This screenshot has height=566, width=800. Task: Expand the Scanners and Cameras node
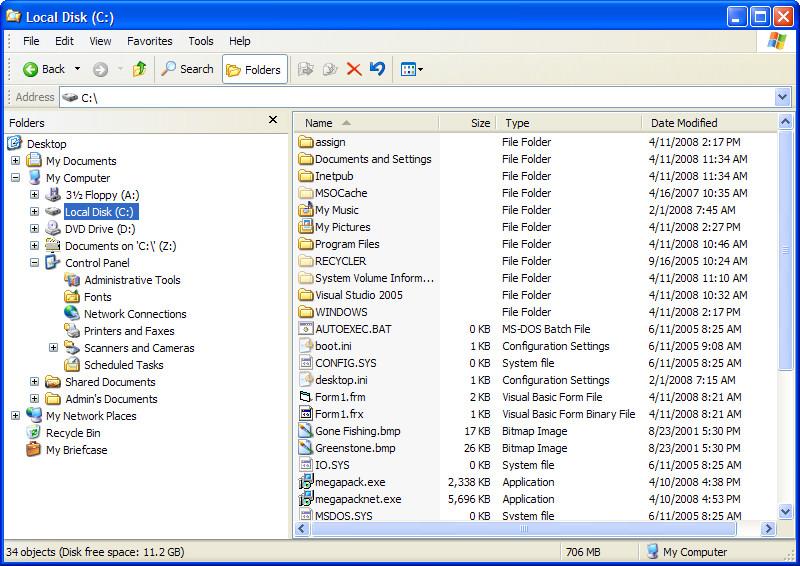pos(53,348)
